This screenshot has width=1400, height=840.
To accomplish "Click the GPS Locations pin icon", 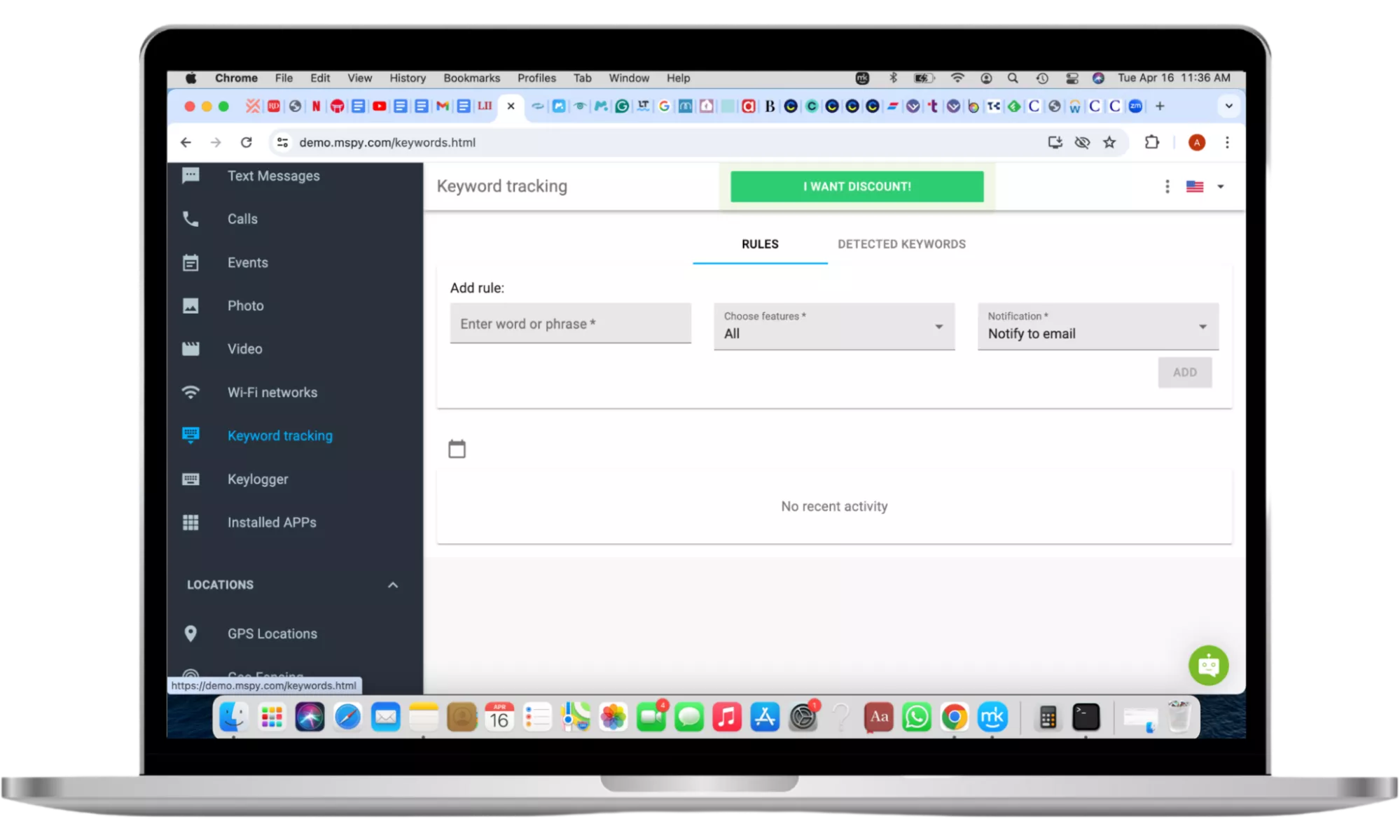I will (x=190, y=633).
